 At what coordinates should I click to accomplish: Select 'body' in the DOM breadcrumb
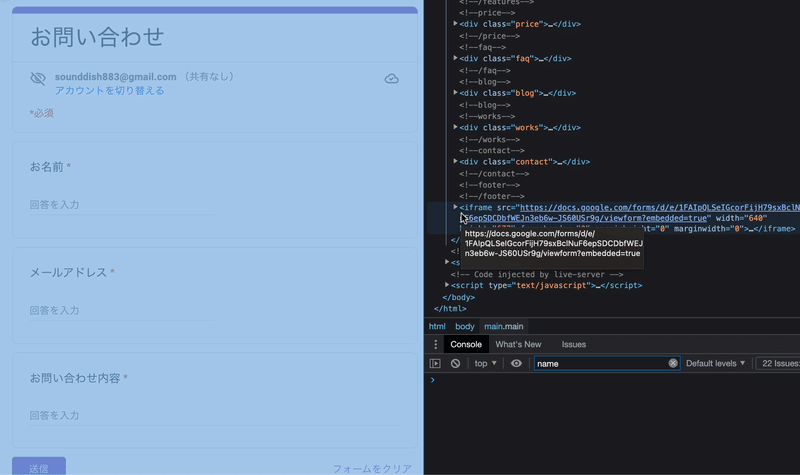click(465, 327)
